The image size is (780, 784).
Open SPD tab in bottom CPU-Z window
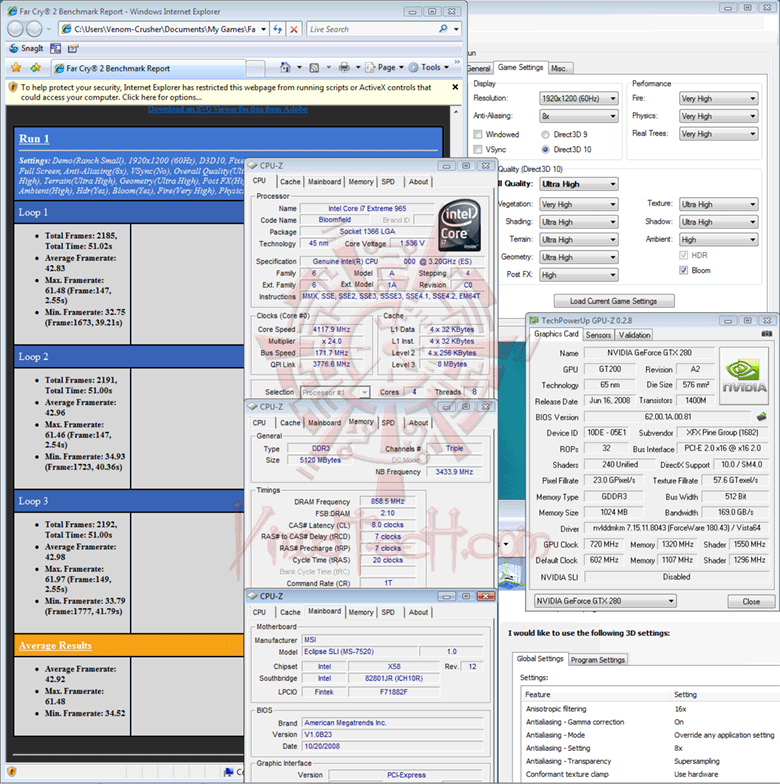[x=388, y=612]
